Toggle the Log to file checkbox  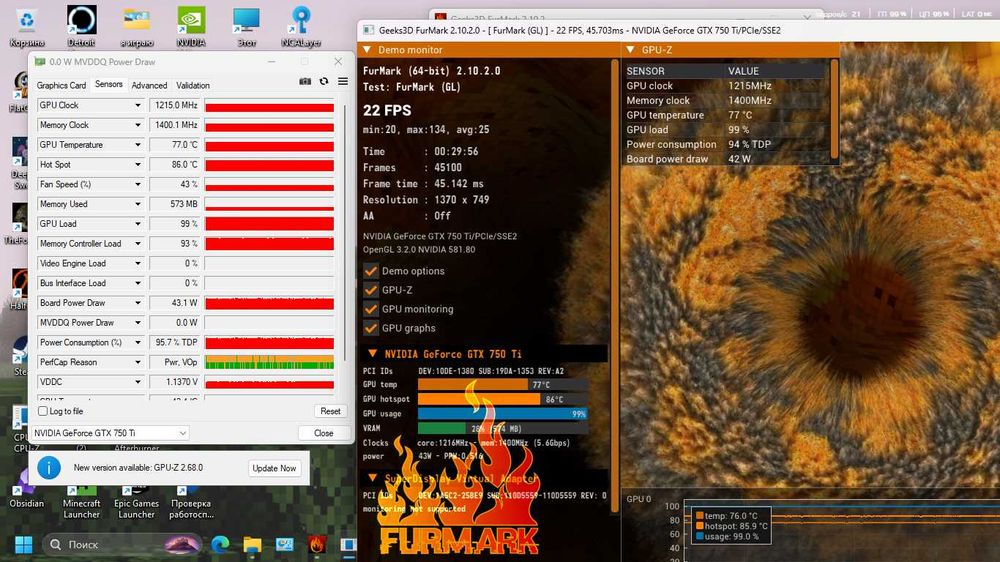43,411
